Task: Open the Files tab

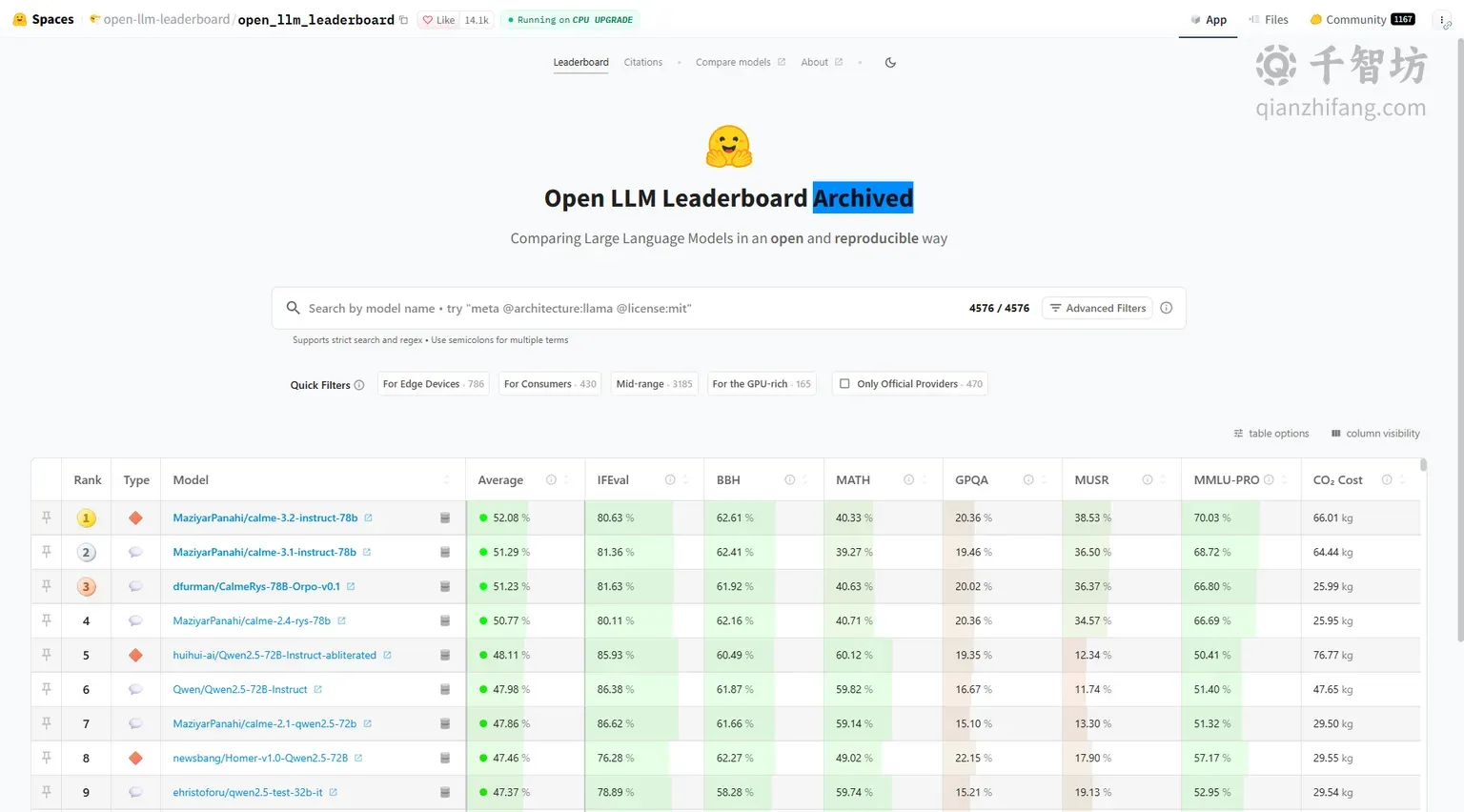Action: click(1269, 19)
